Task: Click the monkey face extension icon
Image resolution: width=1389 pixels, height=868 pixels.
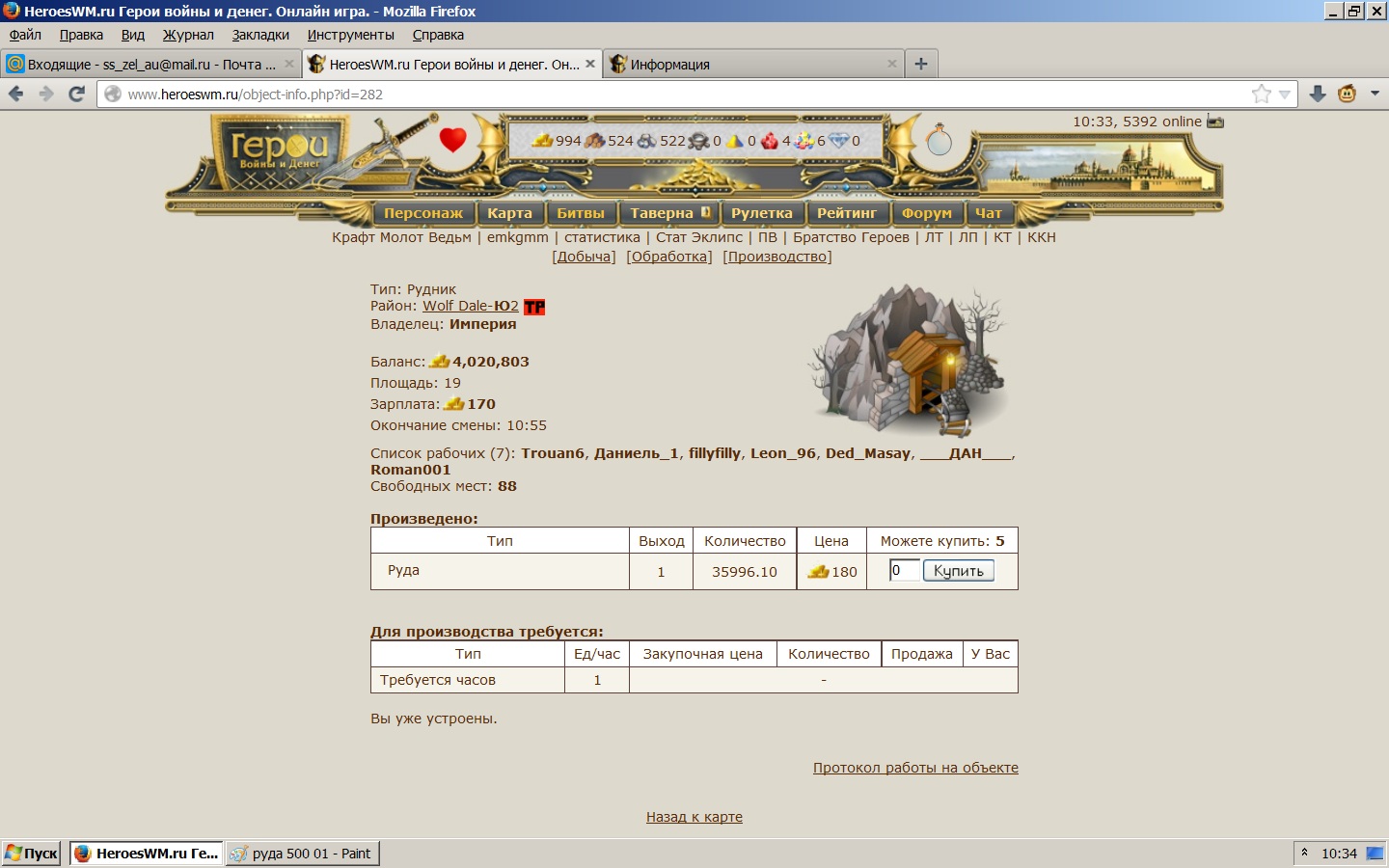Action: tap(1348, 94)
